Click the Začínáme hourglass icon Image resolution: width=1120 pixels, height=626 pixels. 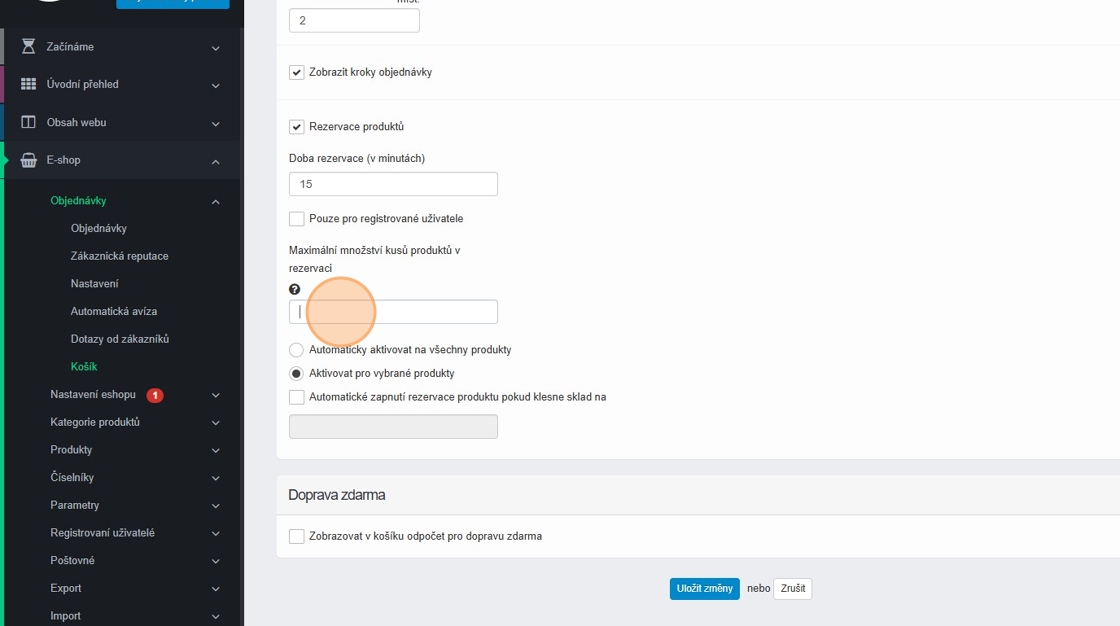pyautogui.click(x=28, y=47)
